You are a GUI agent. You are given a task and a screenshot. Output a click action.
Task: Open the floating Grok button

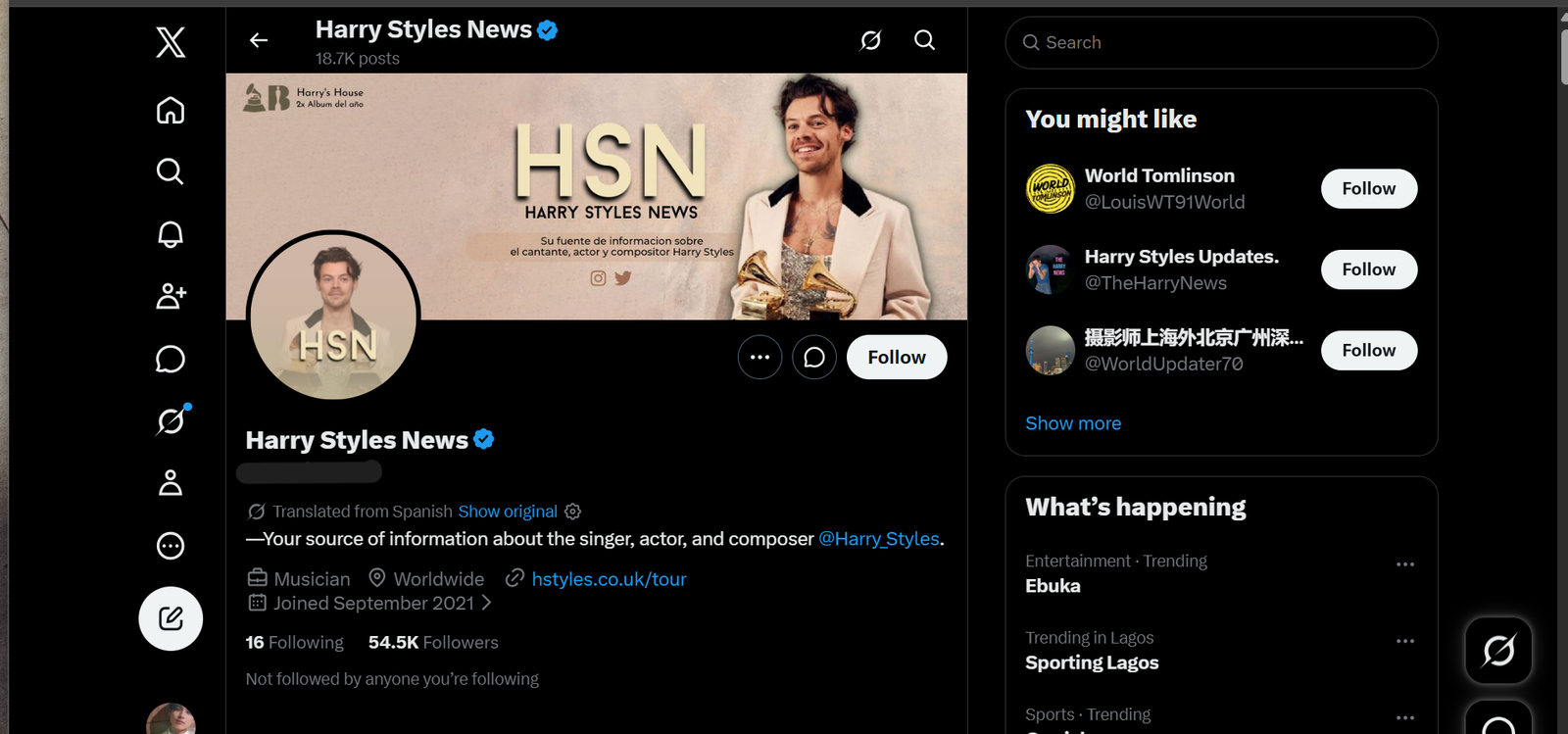[x=1498, y=651]
